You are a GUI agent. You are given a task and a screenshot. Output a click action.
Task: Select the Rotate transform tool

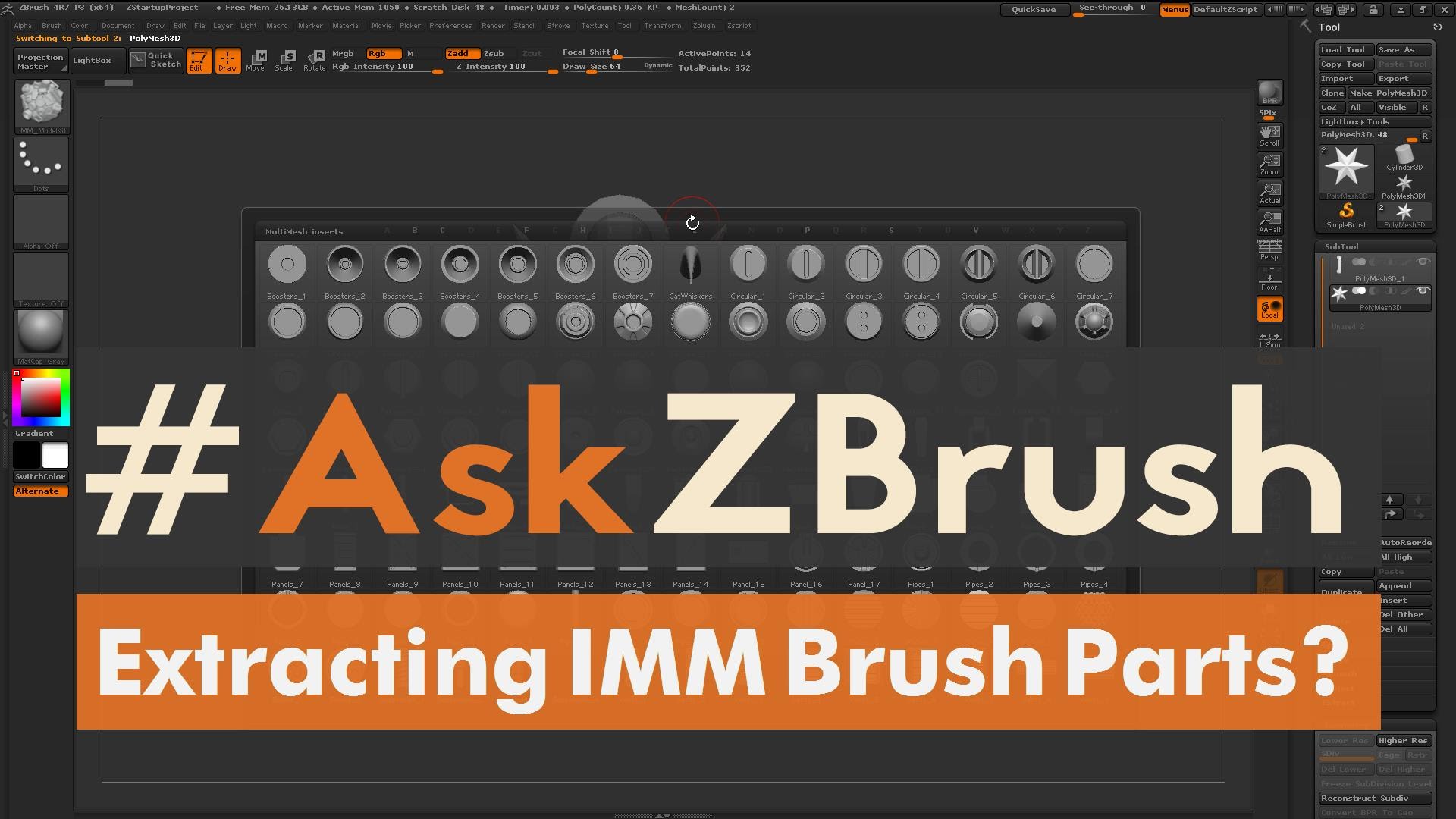[314, 60]
